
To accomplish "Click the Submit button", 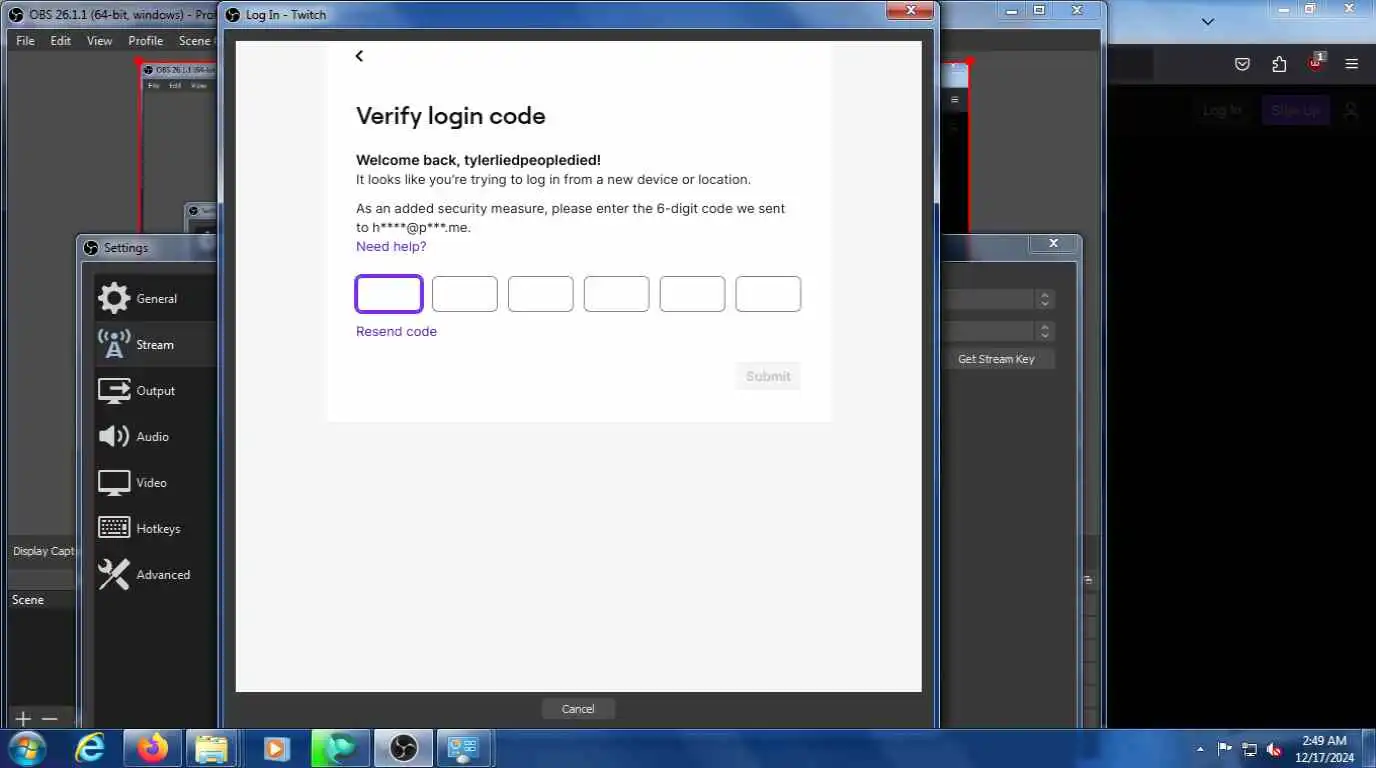I will tap(768, 376).
